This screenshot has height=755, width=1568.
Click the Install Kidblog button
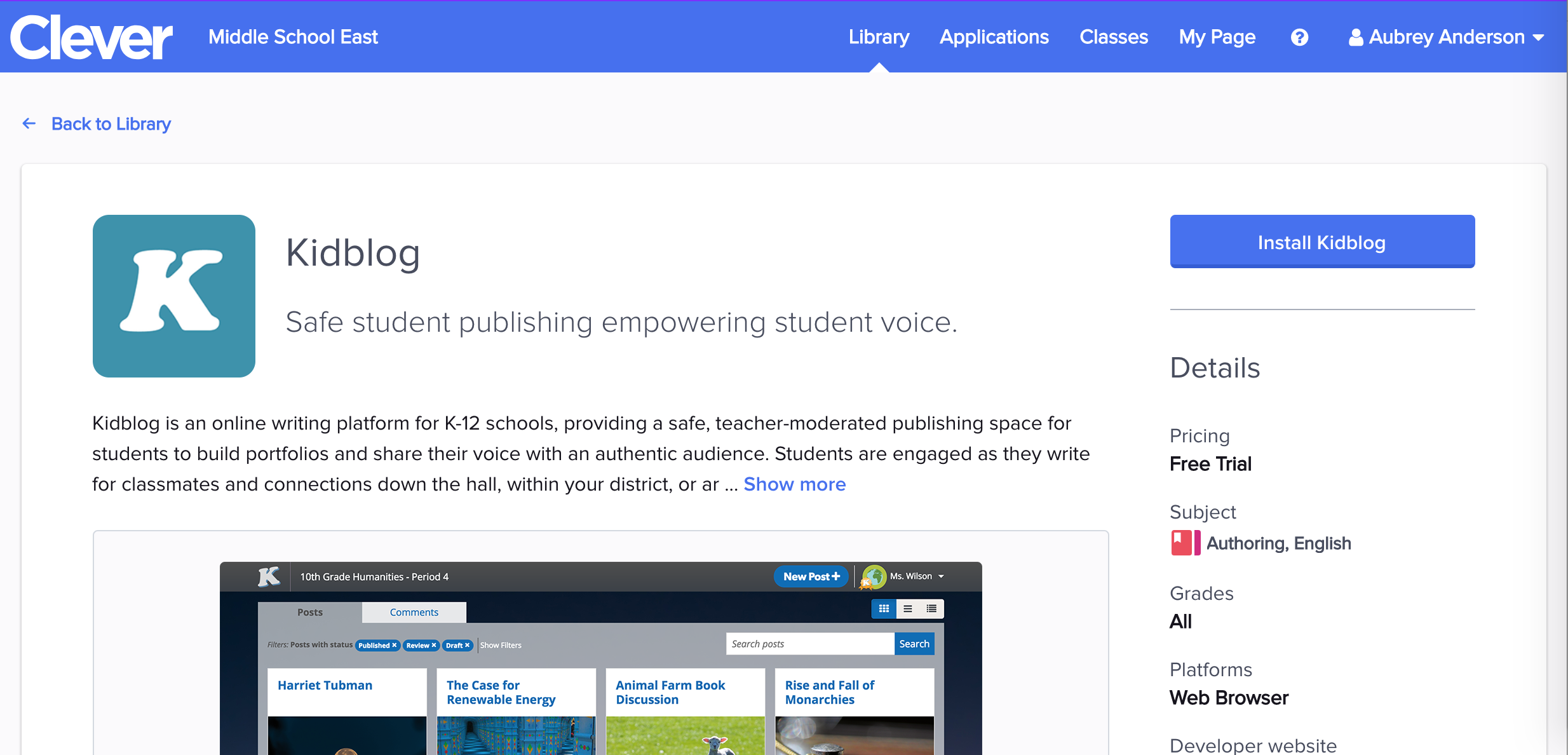click(x=1322, y=241)
